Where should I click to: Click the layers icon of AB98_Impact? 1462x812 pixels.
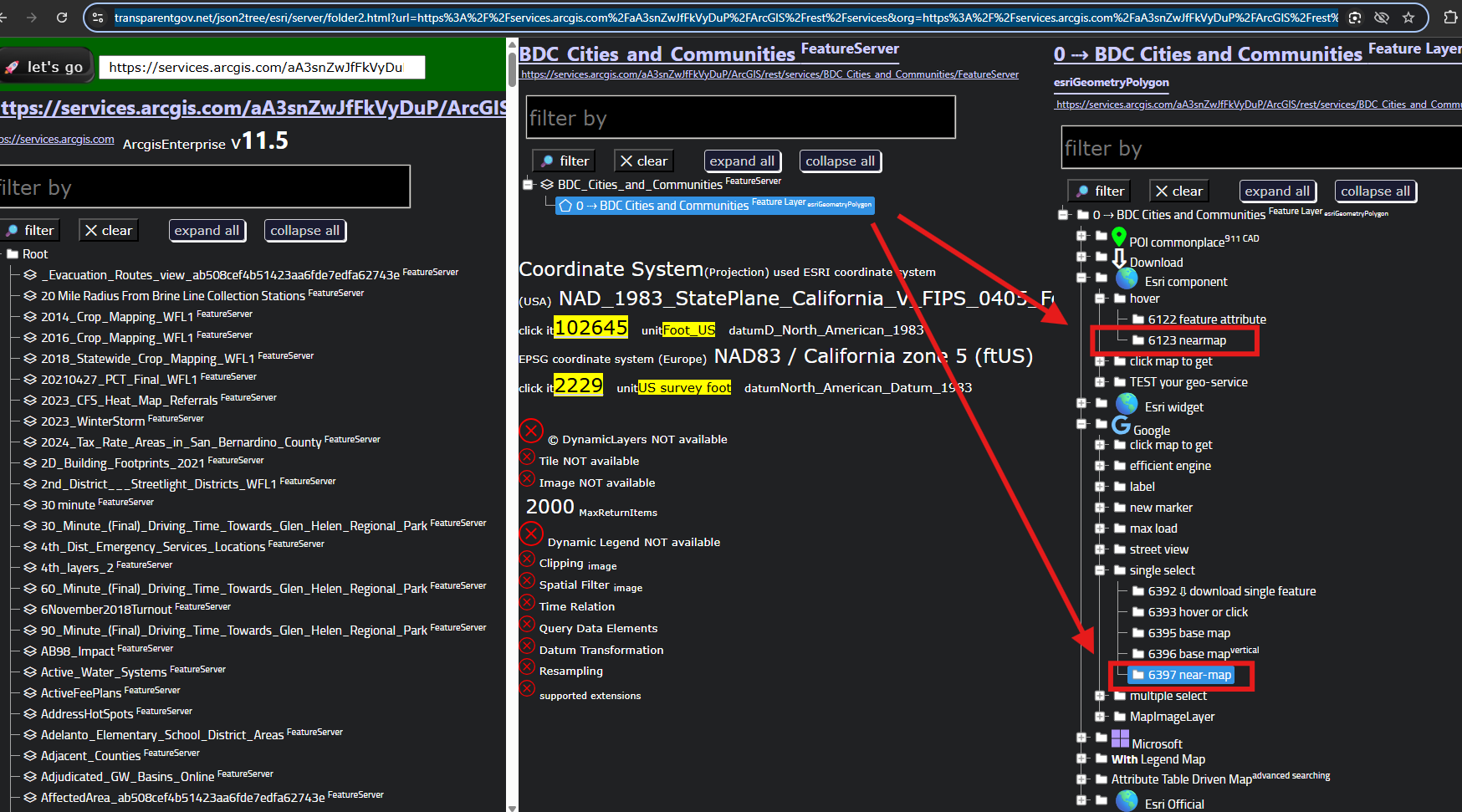click(30, 651)
